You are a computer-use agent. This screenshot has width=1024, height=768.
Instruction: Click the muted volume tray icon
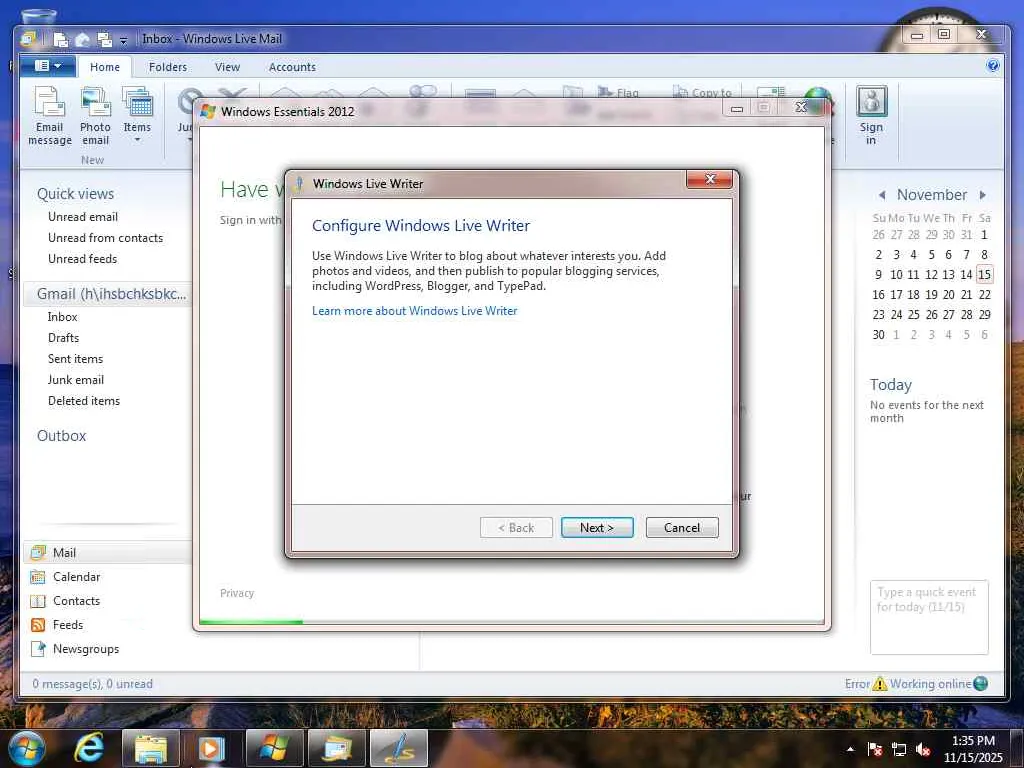[x=923, y=749]
